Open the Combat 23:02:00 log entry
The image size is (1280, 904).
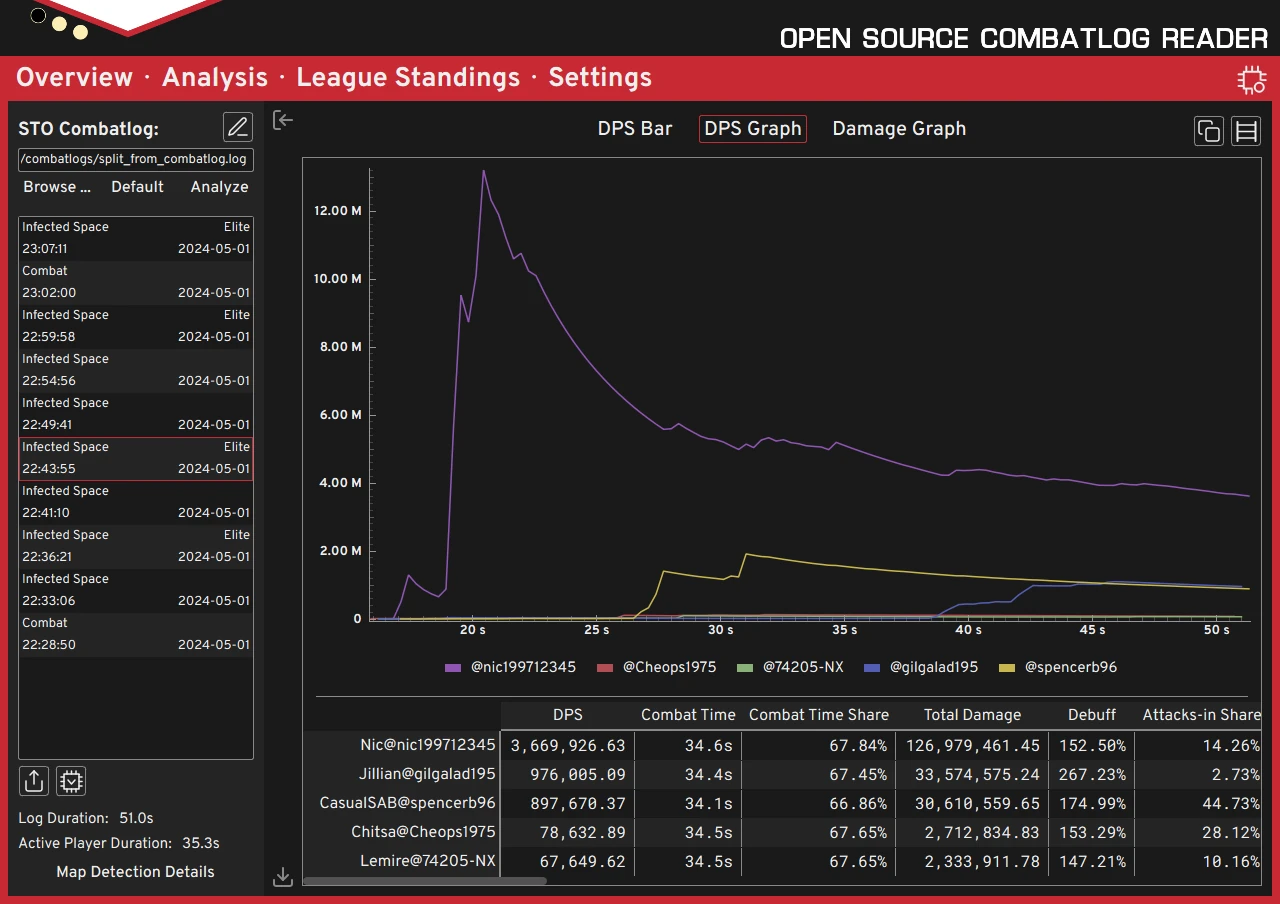coord(135,282)
